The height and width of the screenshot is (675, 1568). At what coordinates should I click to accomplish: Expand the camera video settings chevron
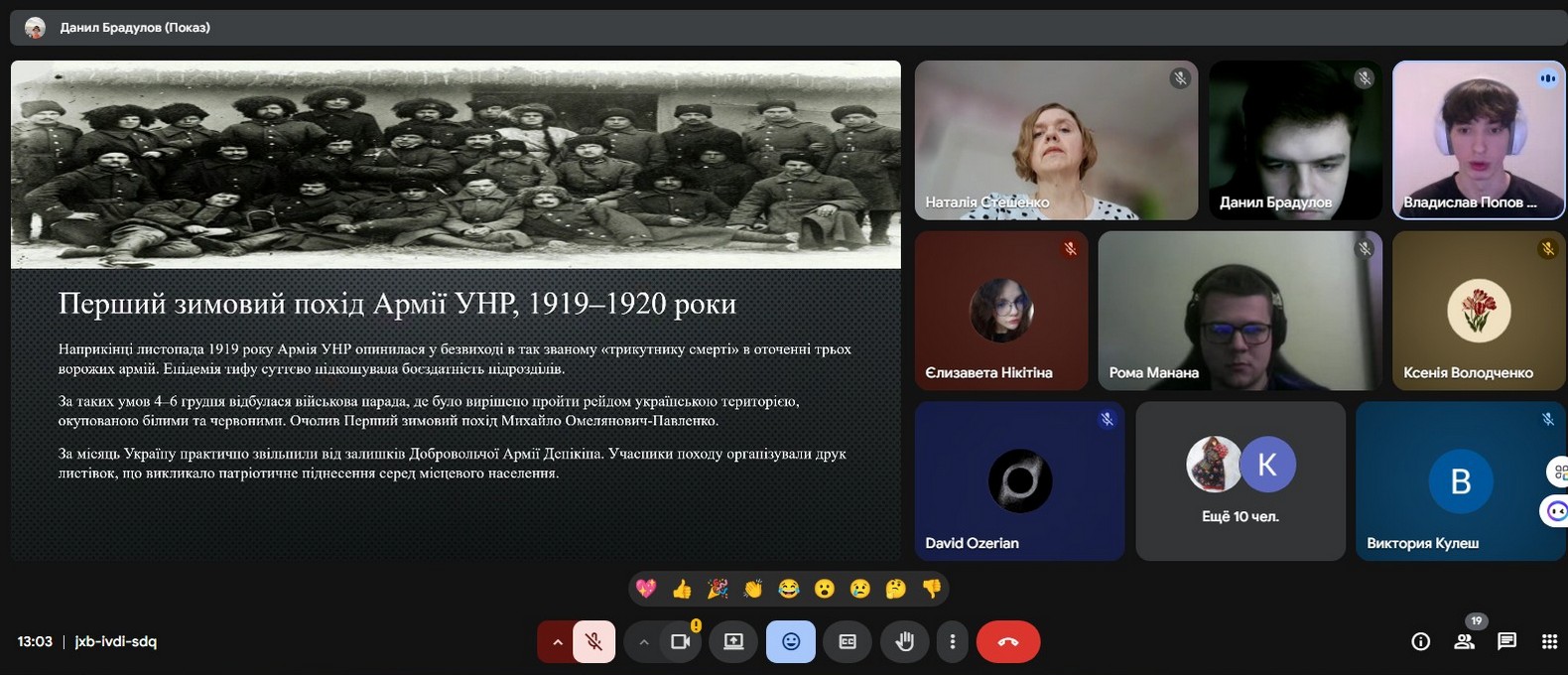643,642
